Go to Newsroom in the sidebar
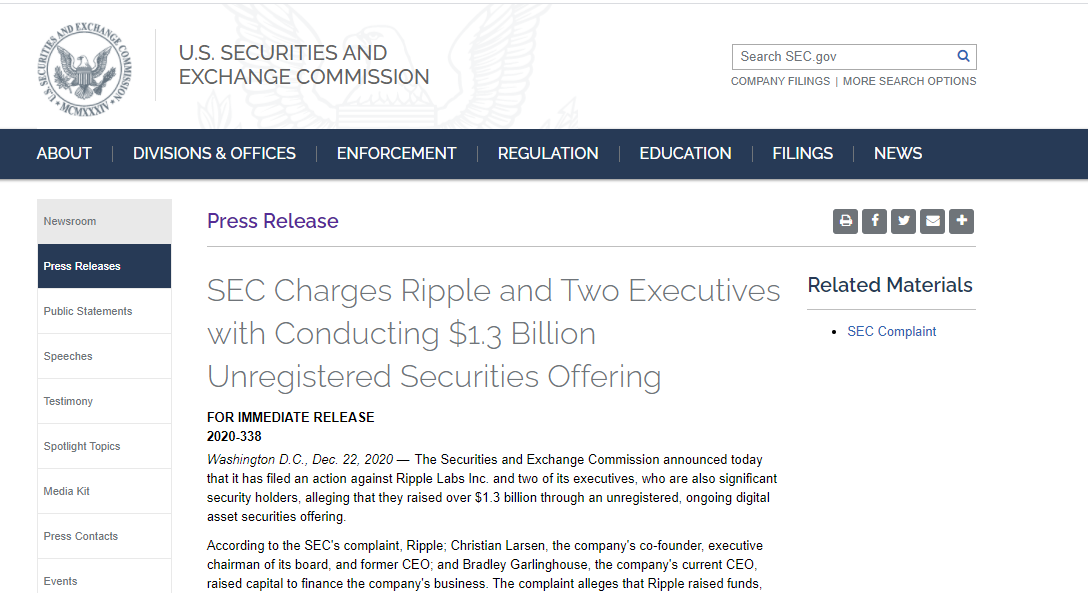This screenshot has width=1088, height=593. [x=104, y=221]
